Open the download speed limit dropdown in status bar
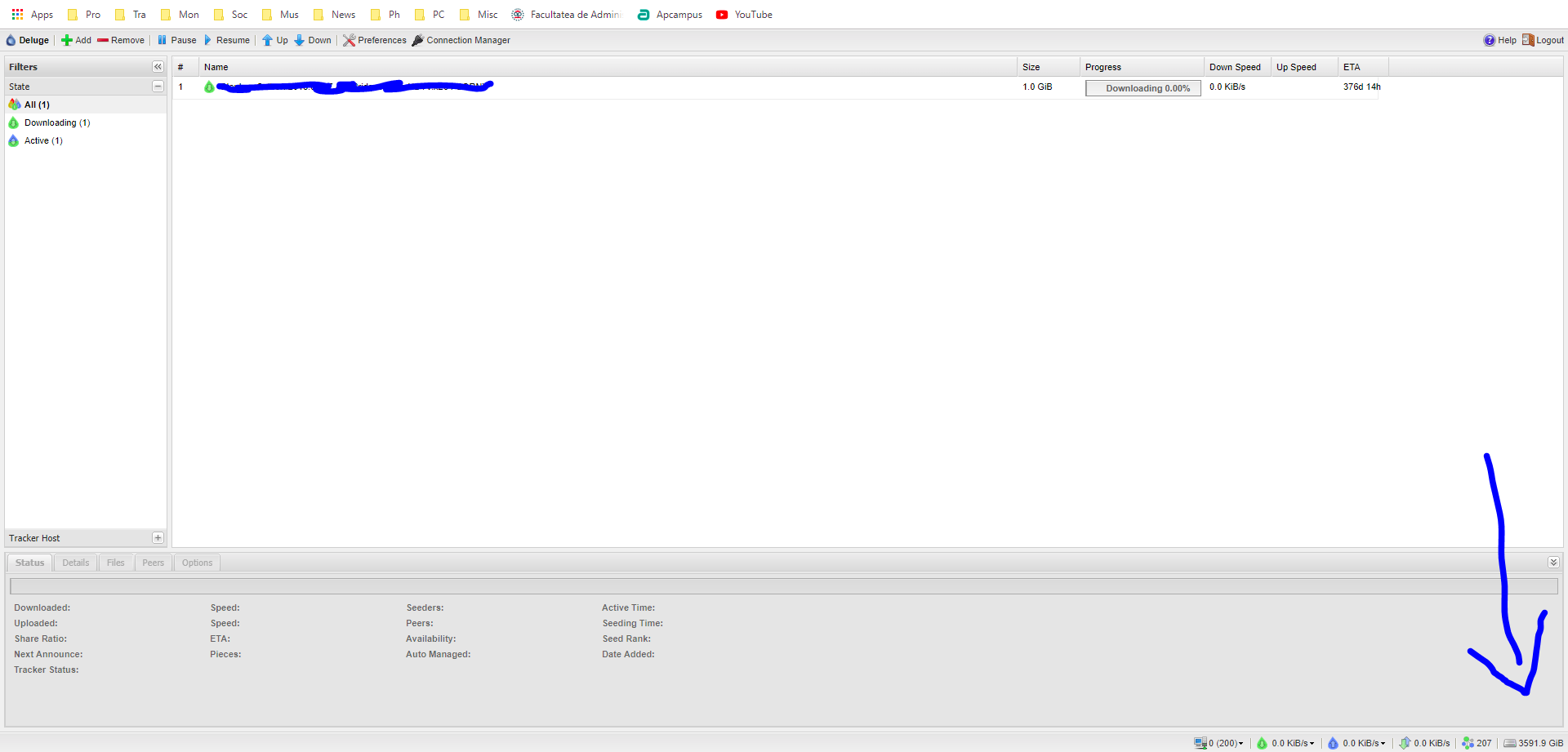1568x752 pixels. click(x=1286, y=743)
